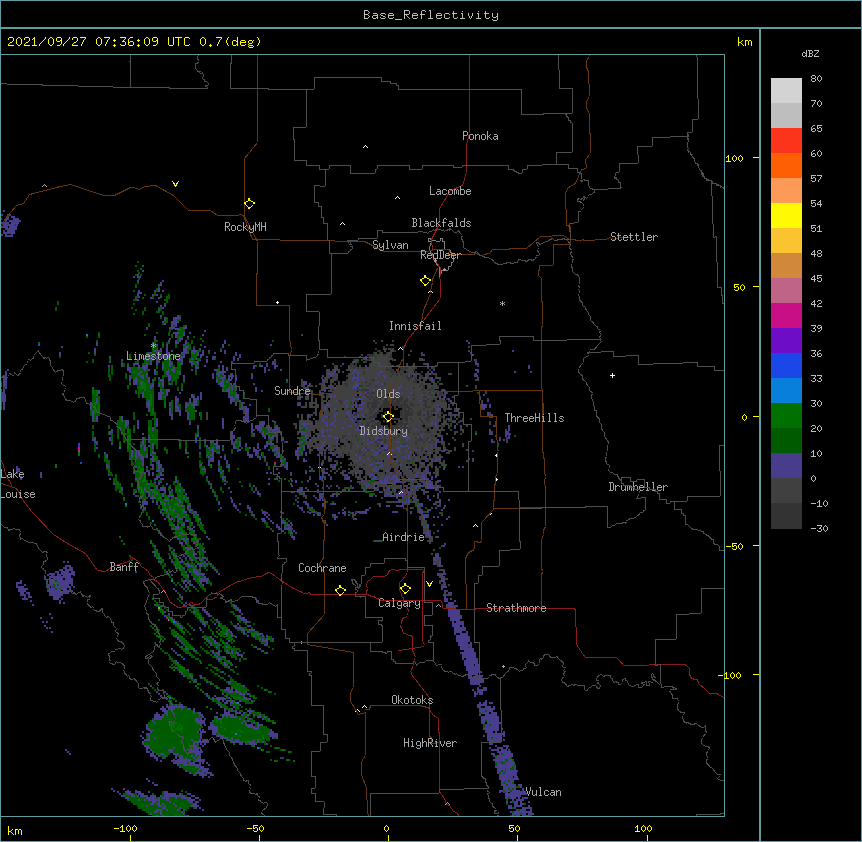862x842 pixels.
Task: Select the slate purple 10–0 dBZ swatch
Action: 786,466
